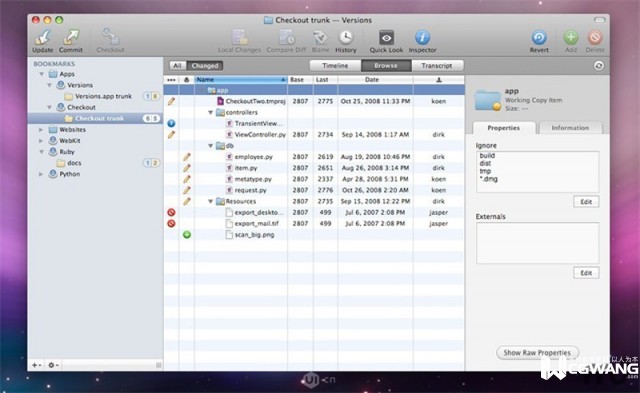The width and height of the screenshot is (640, 393).
Task: Collapse the Apps bookmark group
Action: [x=42, y=74]
